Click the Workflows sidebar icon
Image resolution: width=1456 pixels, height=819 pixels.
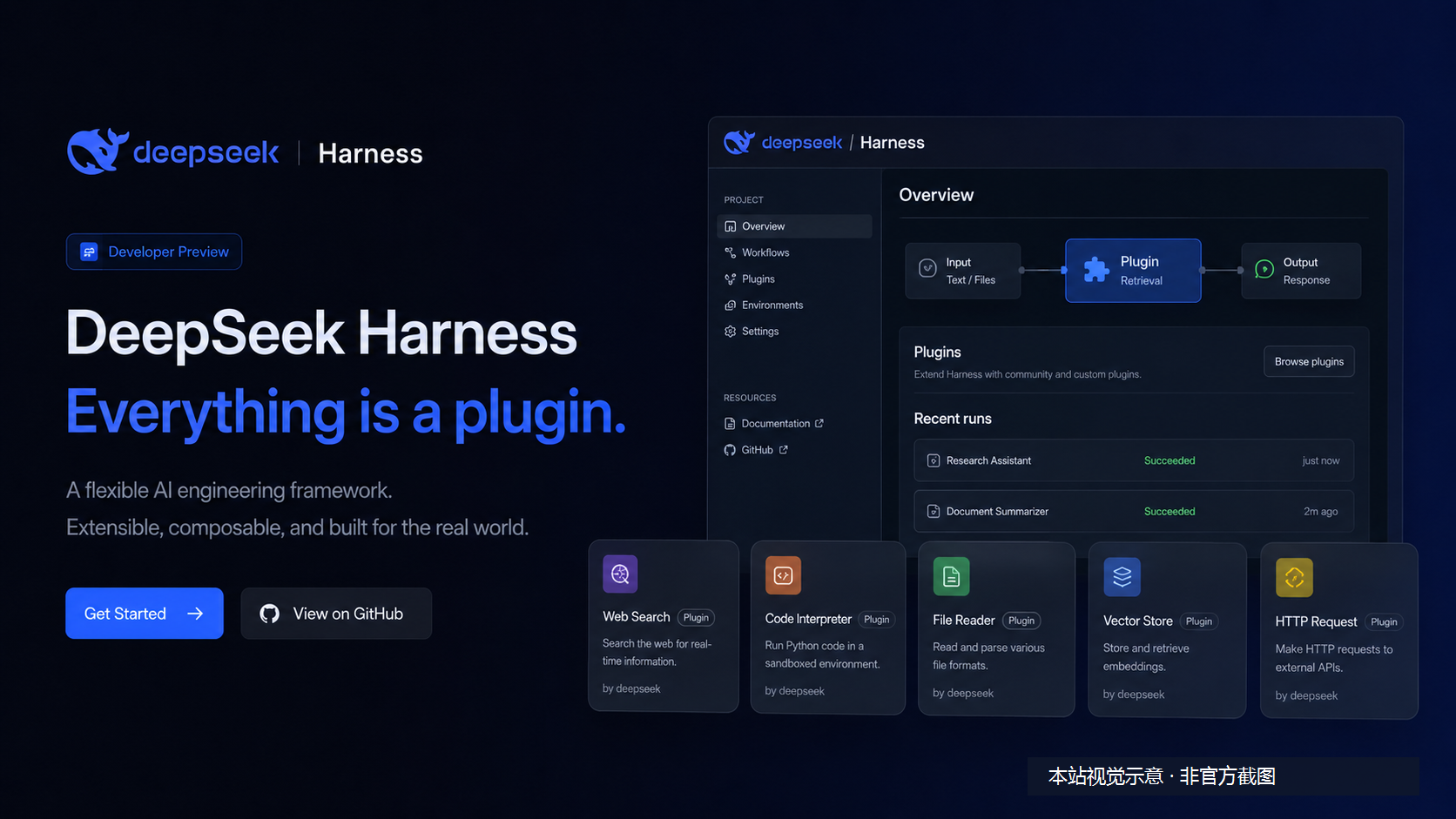[x=731, y=252]
